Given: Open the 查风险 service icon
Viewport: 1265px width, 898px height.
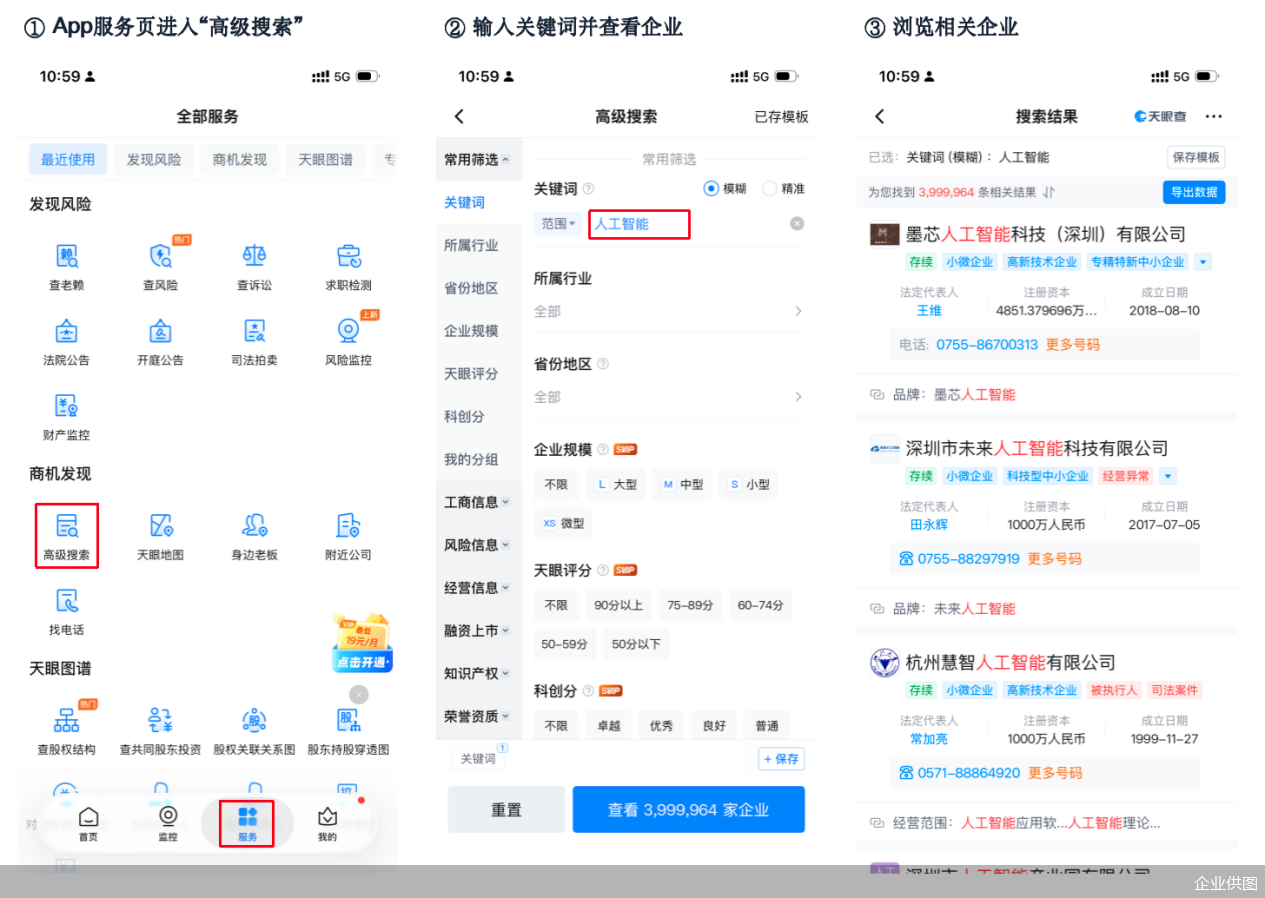Looking at the screenshot, I should [161, 258].
